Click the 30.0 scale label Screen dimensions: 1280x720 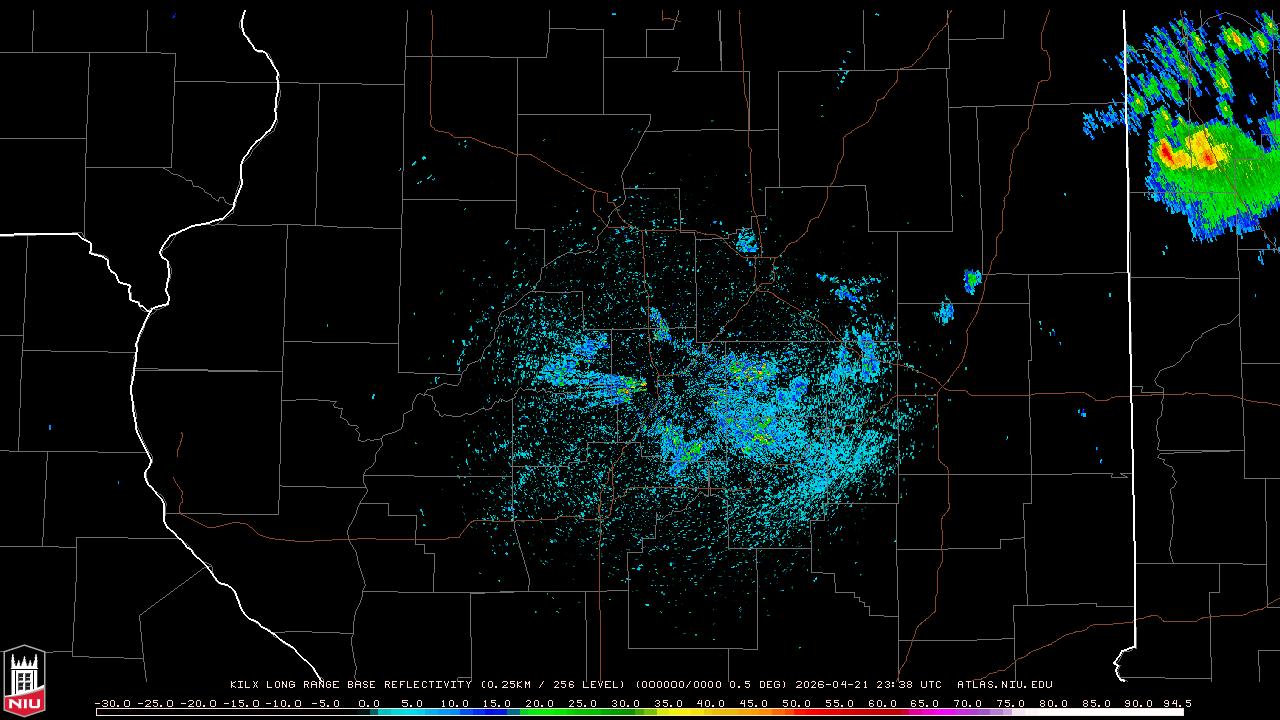click(x=627, y=703)
